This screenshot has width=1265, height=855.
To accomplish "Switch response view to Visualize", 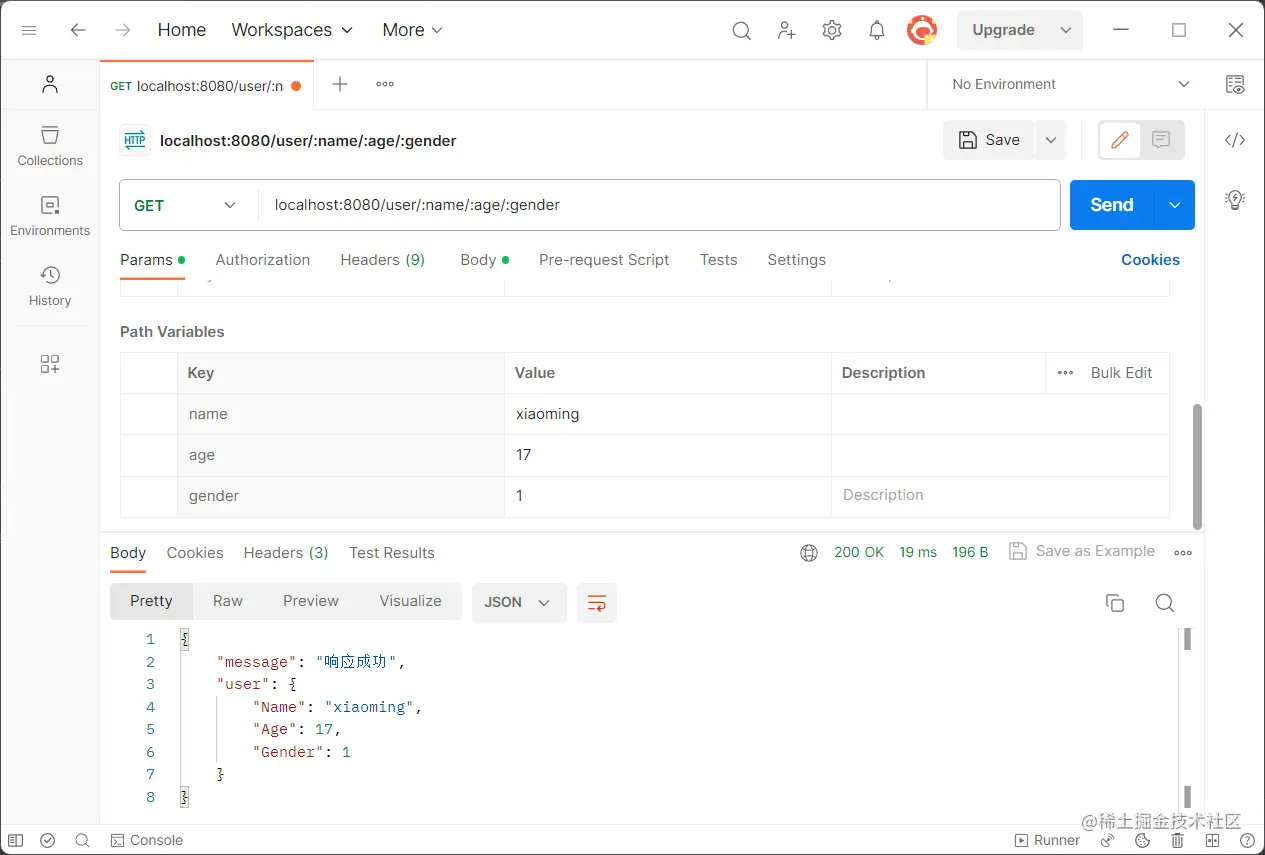I will (411, 601).
